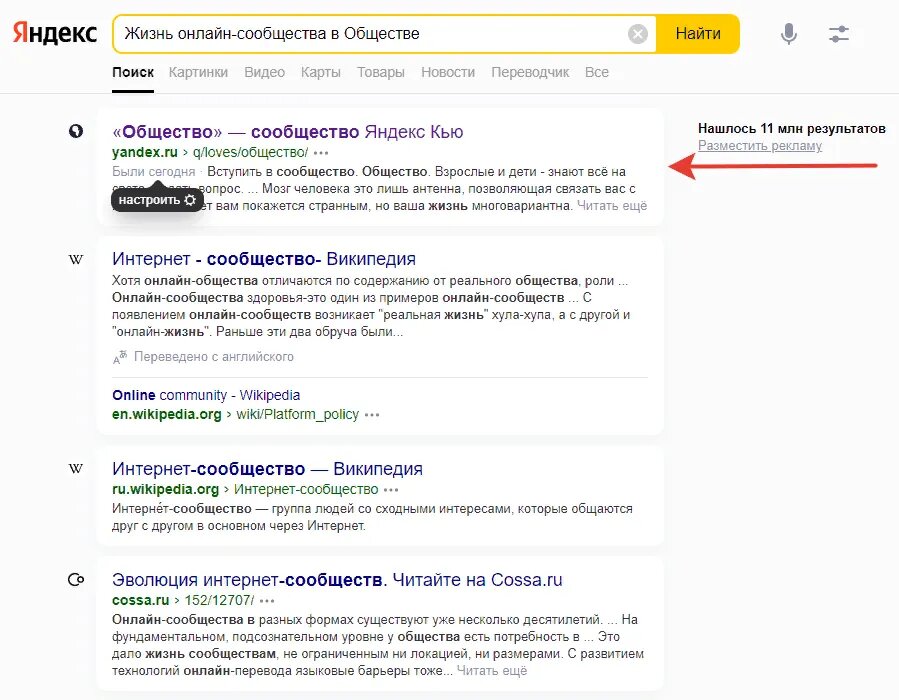Open menu dots next to 152/12707/
Screen dimensions: 899x700
tap(267, 601)
